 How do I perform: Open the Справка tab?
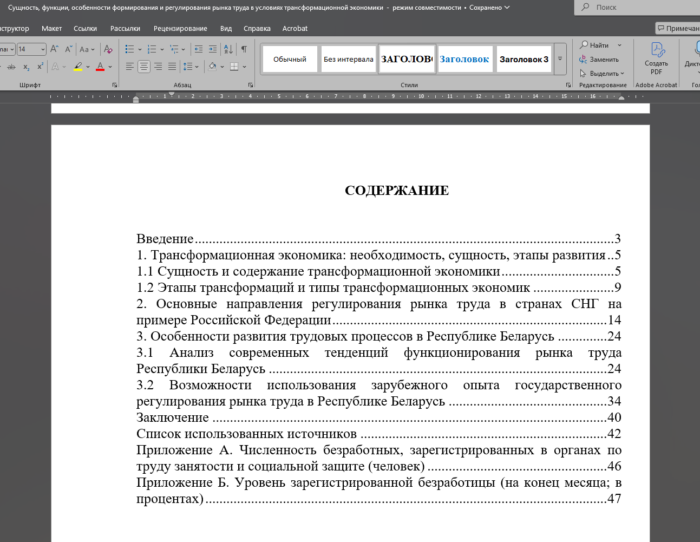(257, 28)
